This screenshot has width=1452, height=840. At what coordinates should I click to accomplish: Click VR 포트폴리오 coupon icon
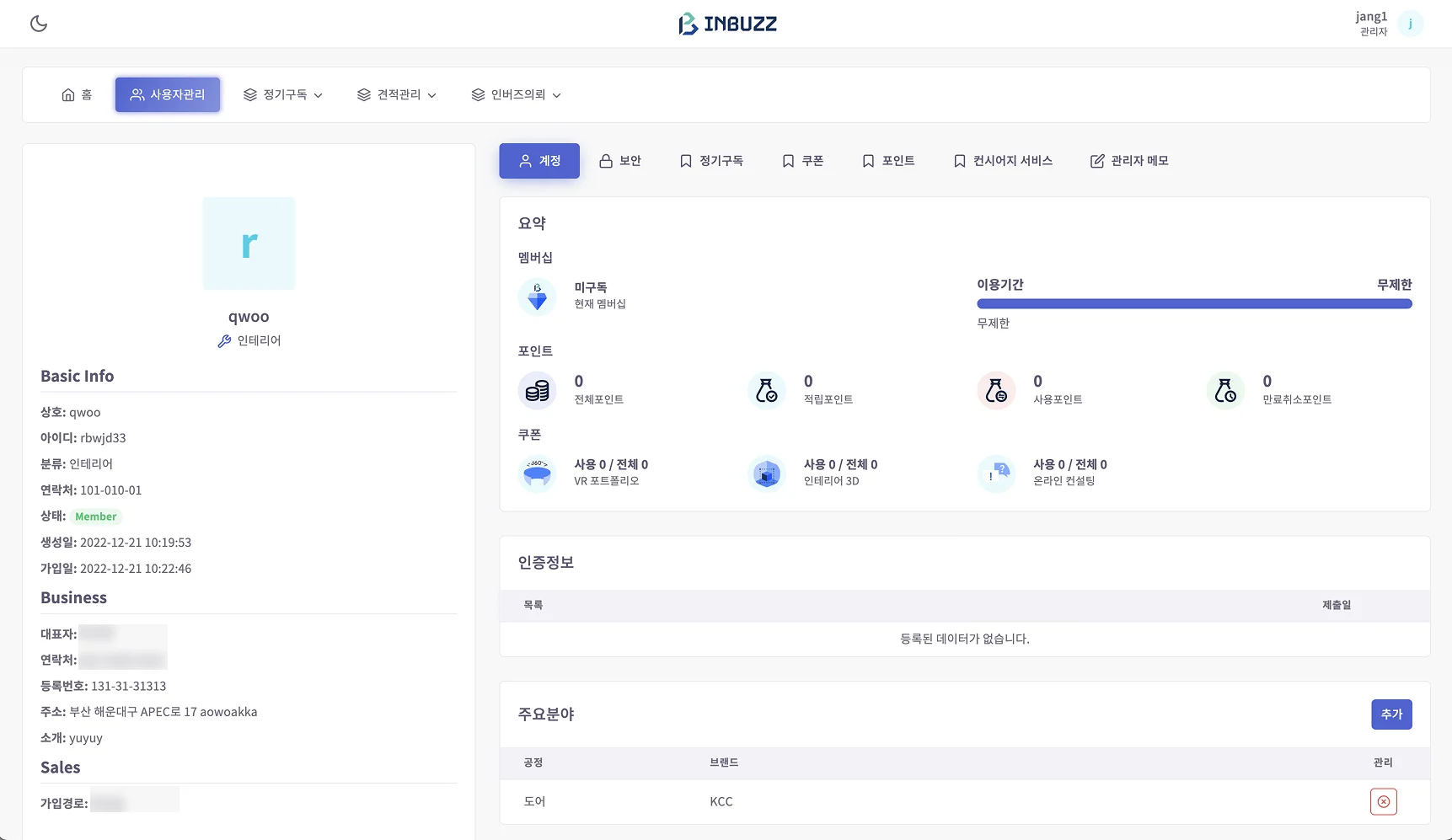tap(537, 474)
